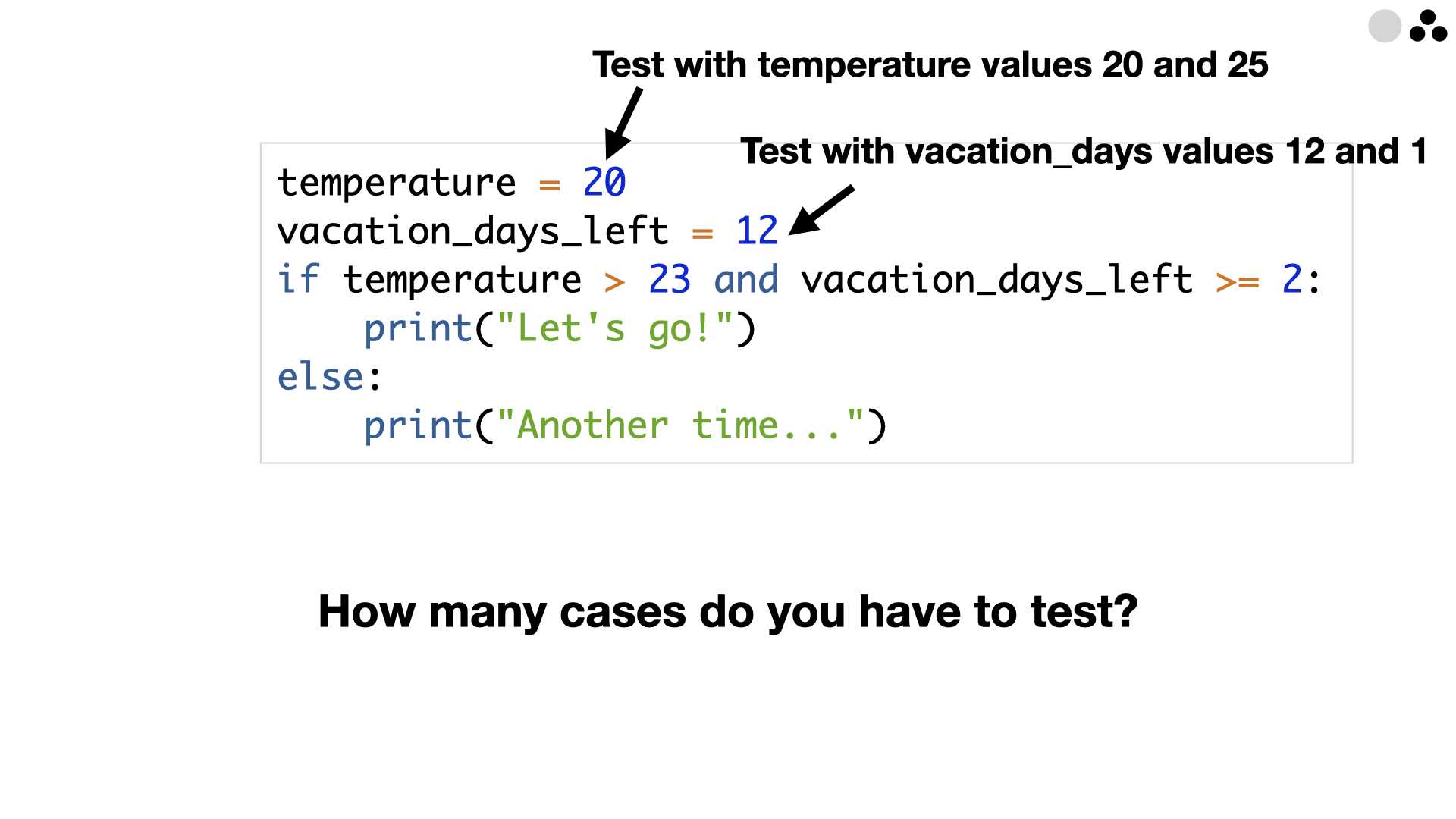
Task: Click the arrow pointing to vacation days value 12
Action: pos(821,210)
